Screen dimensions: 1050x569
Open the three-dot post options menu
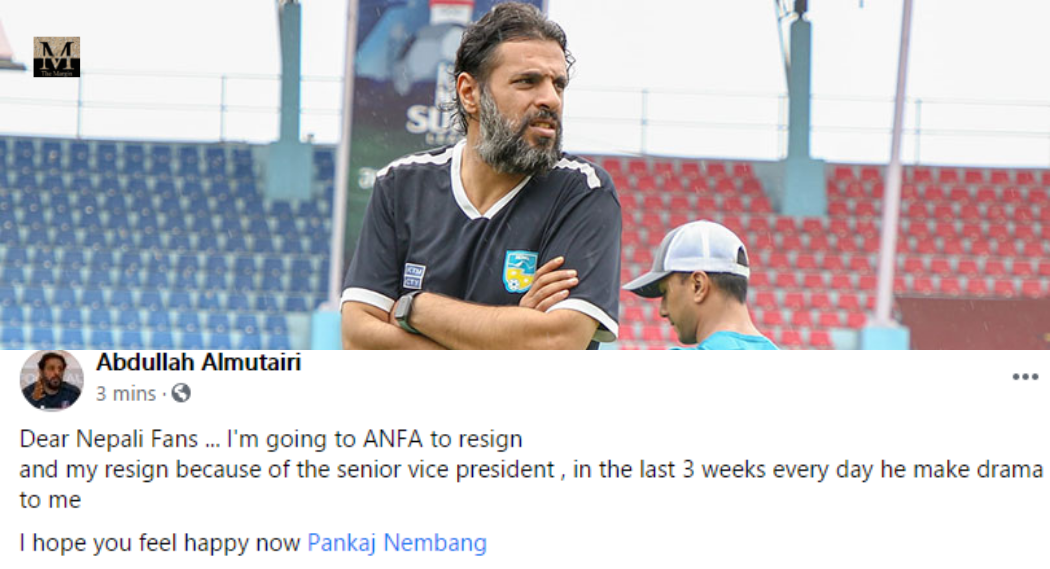(1025, 377)
